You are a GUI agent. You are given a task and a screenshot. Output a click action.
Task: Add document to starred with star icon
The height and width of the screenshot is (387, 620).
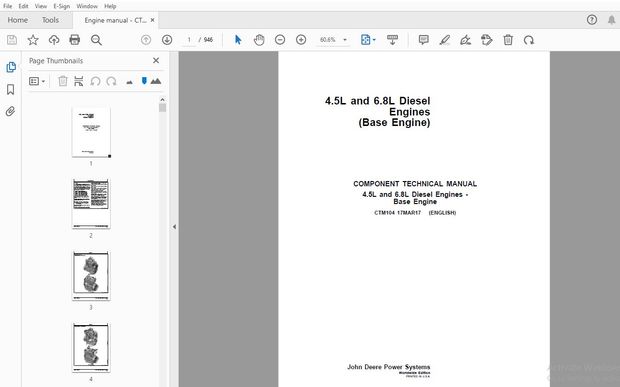(33, 40)
